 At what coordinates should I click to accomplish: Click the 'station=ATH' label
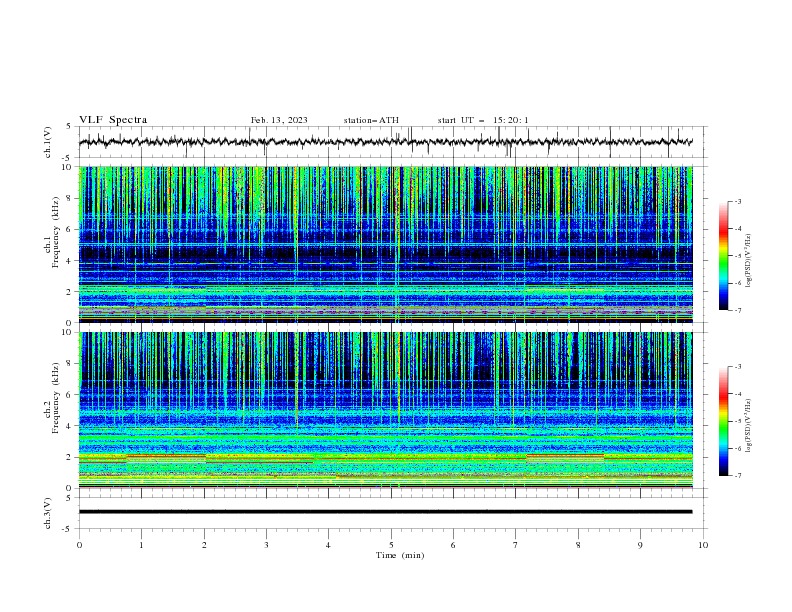coord(371,120)
